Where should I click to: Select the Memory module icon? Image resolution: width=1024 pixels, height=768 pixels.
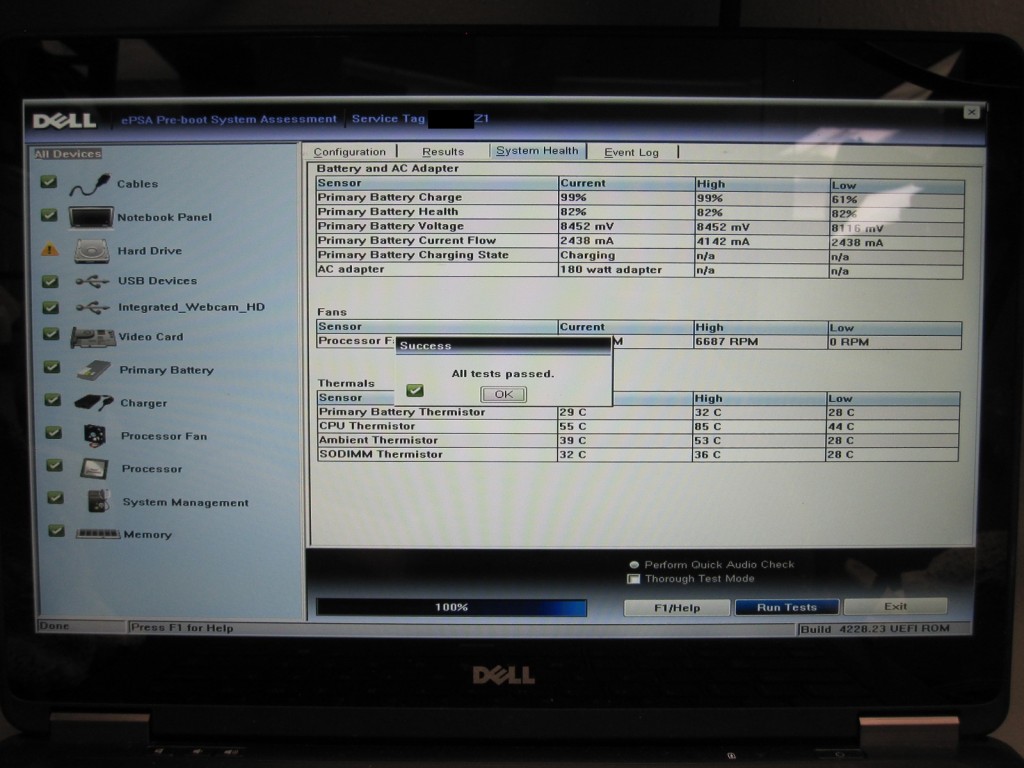point(98,534)
